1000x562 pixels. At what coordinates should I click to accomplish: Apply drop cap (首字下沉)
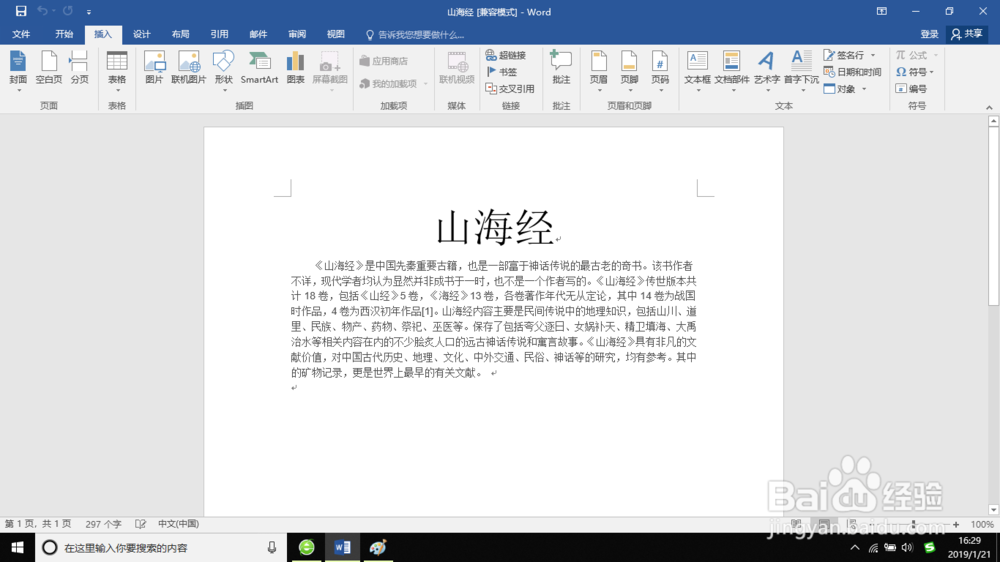801,69
